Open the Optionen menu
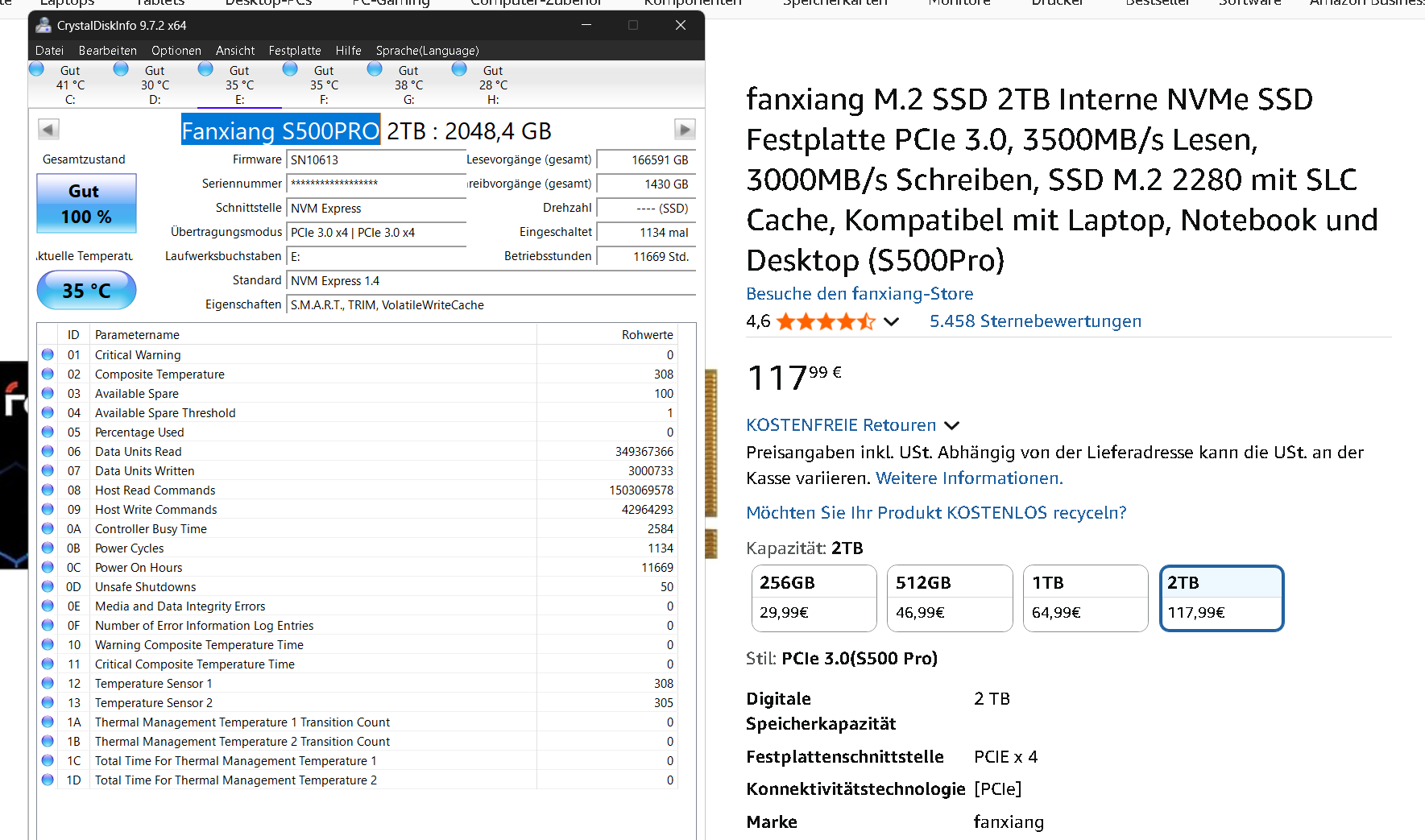The width and height of the screenshot is (1425, 840). click(x=176, y=50)
